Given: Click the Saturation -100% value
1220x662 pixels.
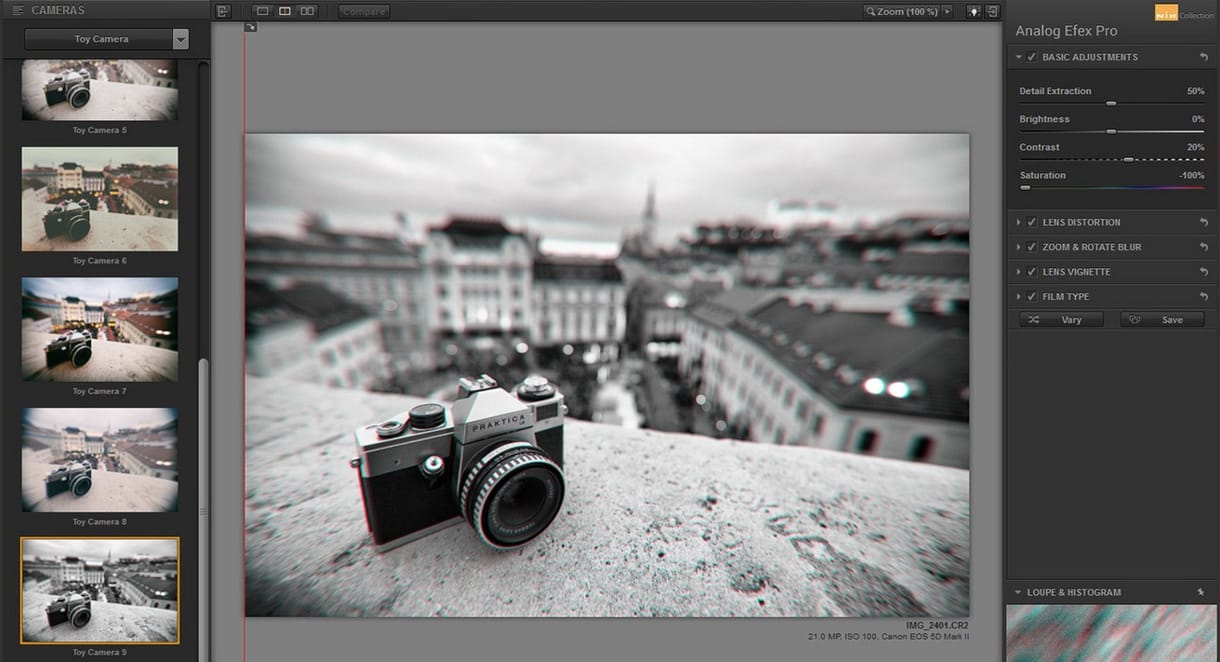Looking at the screenshot, I should tap(1192, 175).
